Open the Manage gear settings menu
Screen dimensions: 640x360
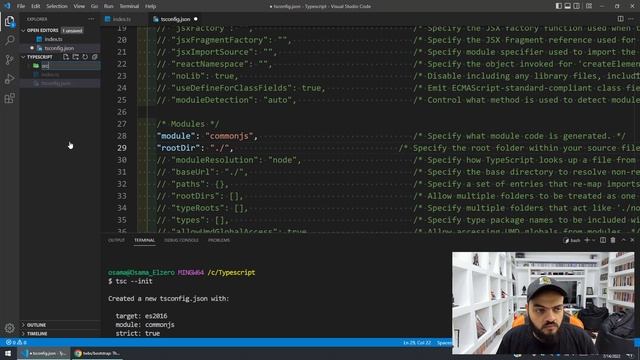point(9,327)
